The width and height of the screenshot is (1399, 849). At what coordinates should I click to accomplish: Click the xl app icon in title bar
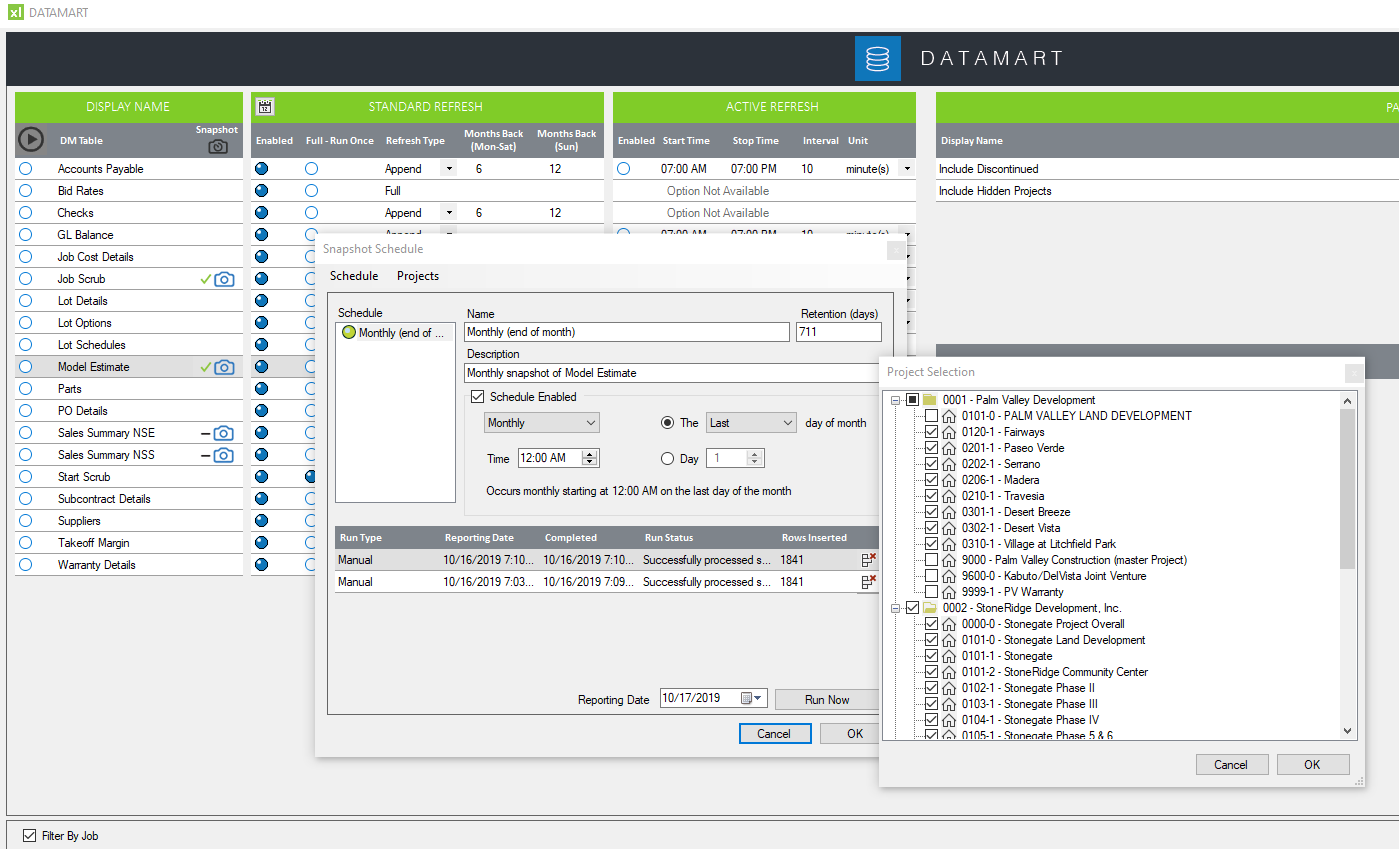pos(15,13)
